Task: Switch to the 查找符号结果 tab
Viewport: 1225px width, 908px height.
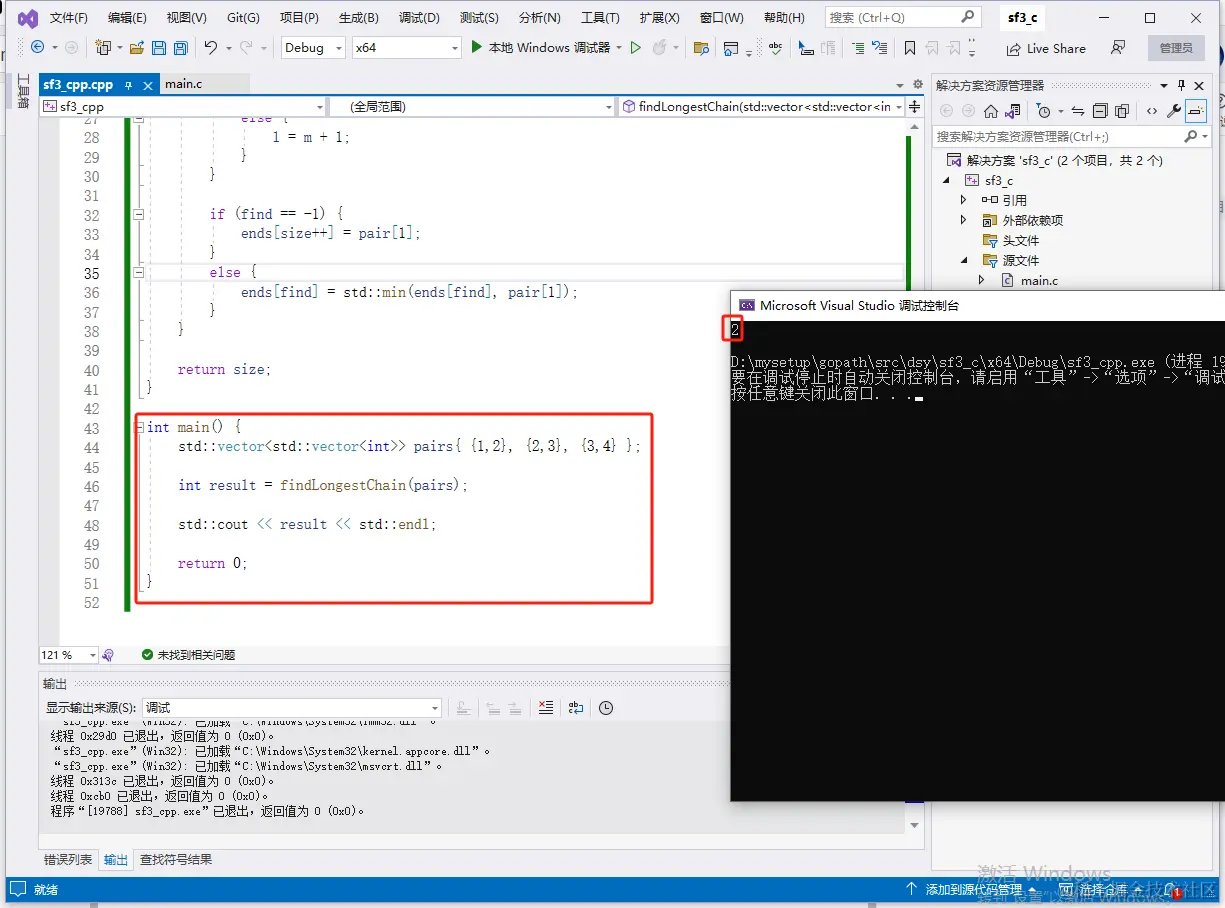Action: pyautogui.click(x=175, y=859)
